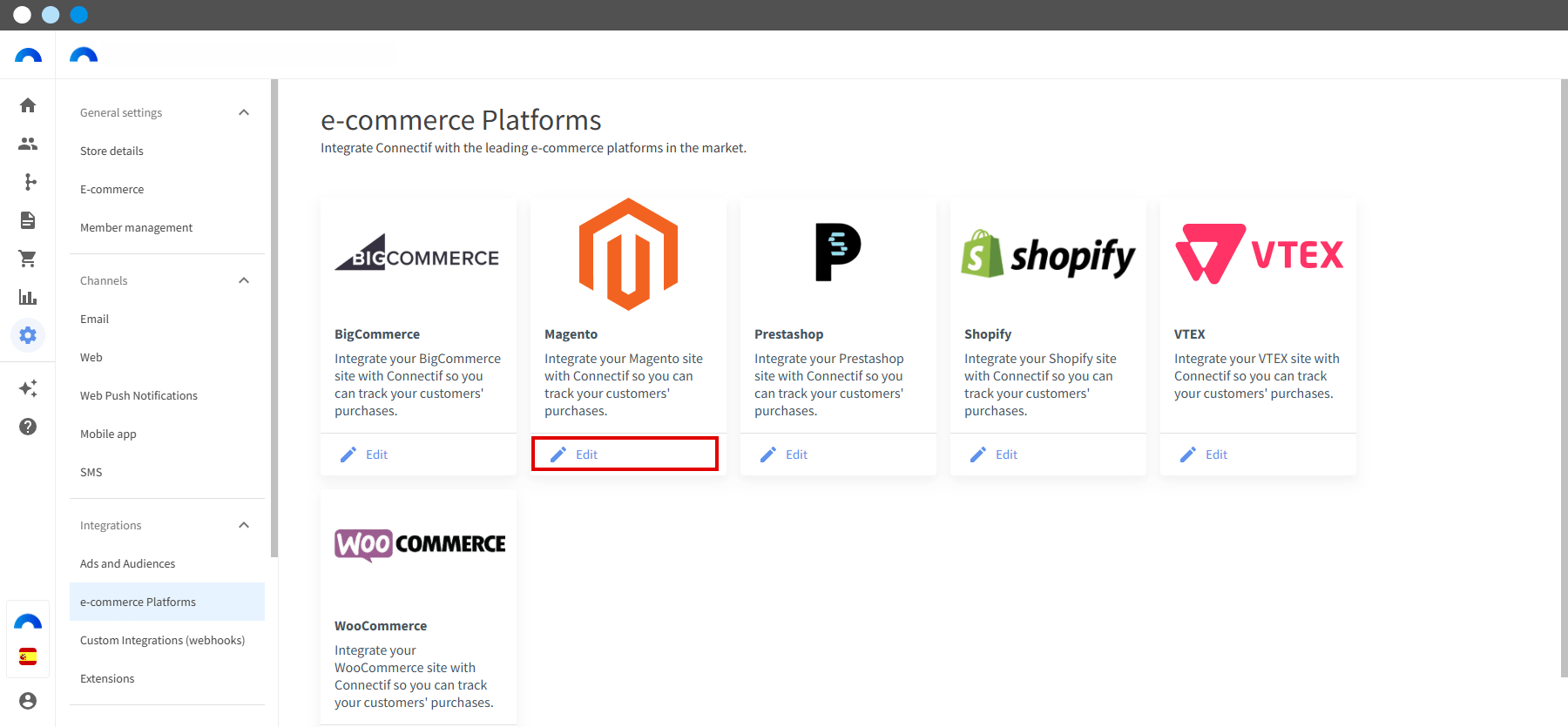Click the pencil icon on Shopify card
The height and width of the screenshot is (727, 1568).
pos(978,454)
